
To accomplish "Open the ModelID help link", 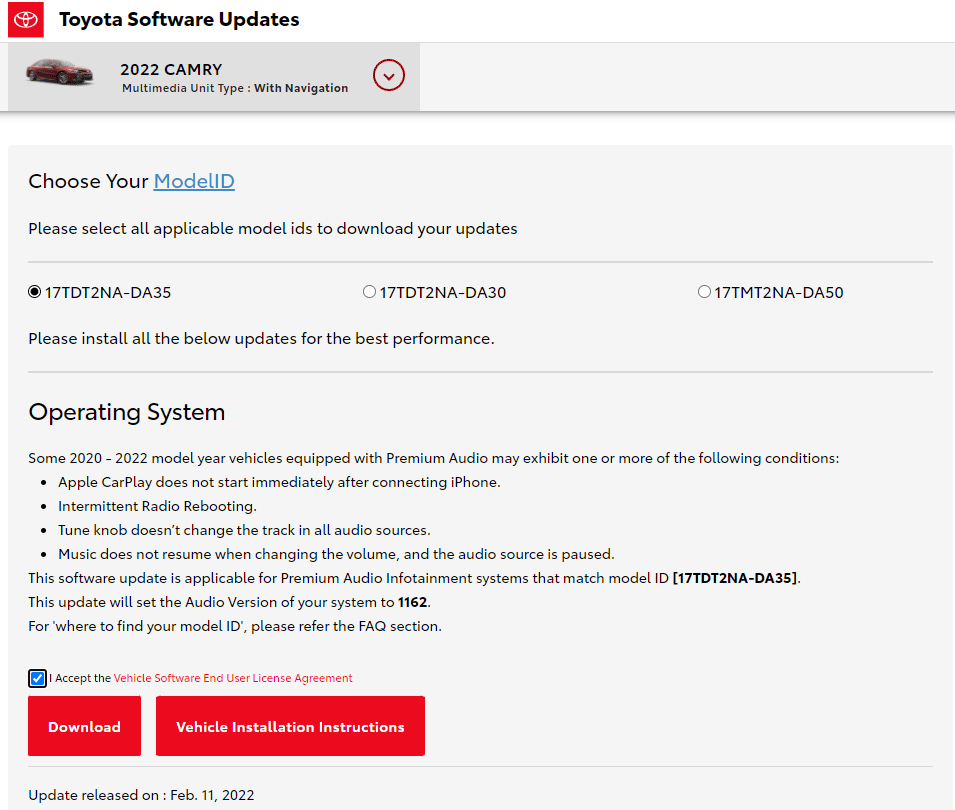I will 194,181.
